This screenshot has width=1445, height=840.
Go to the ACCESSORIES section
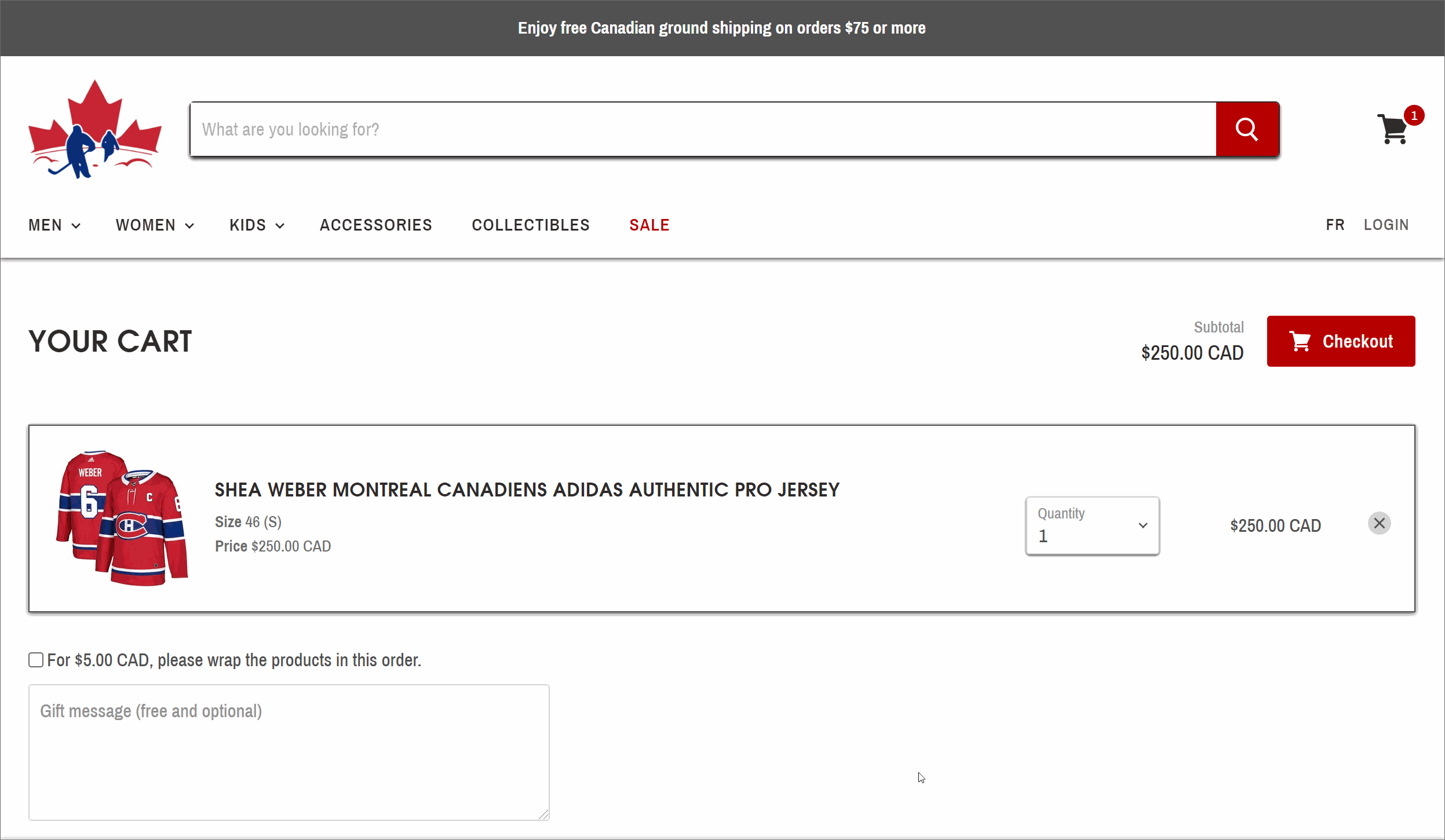tap(376, 225)
